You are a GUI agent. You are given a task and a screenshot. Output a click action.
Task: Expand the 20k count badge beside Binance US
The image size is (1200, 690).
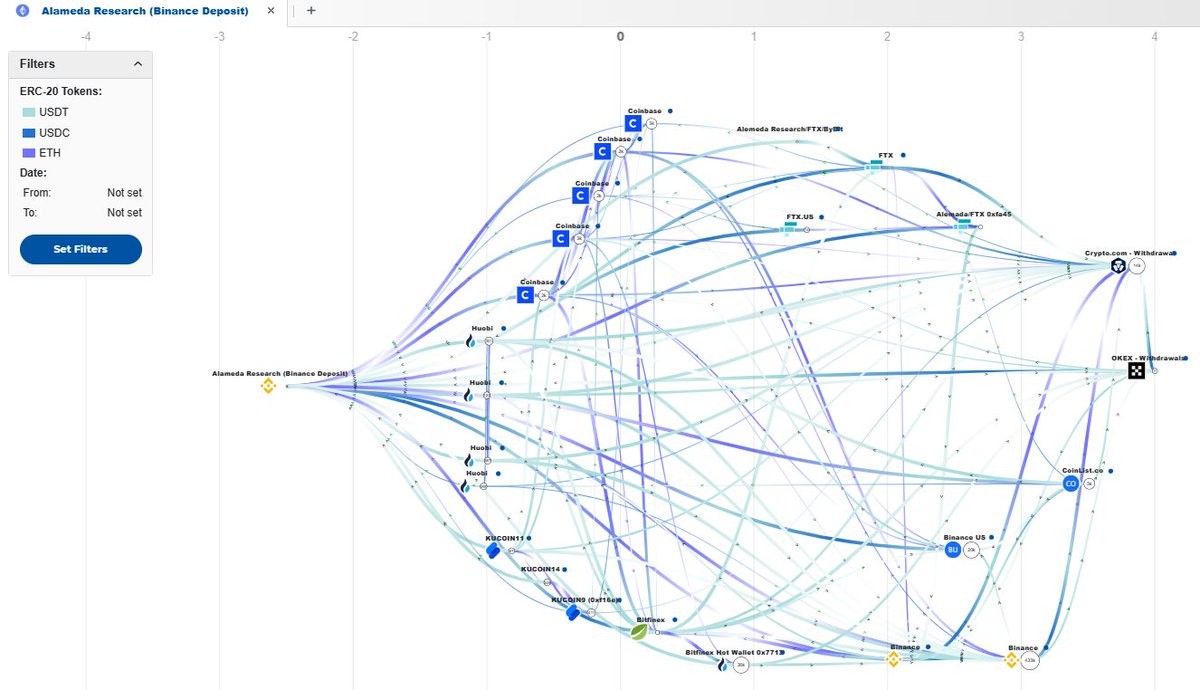point(971,549)
